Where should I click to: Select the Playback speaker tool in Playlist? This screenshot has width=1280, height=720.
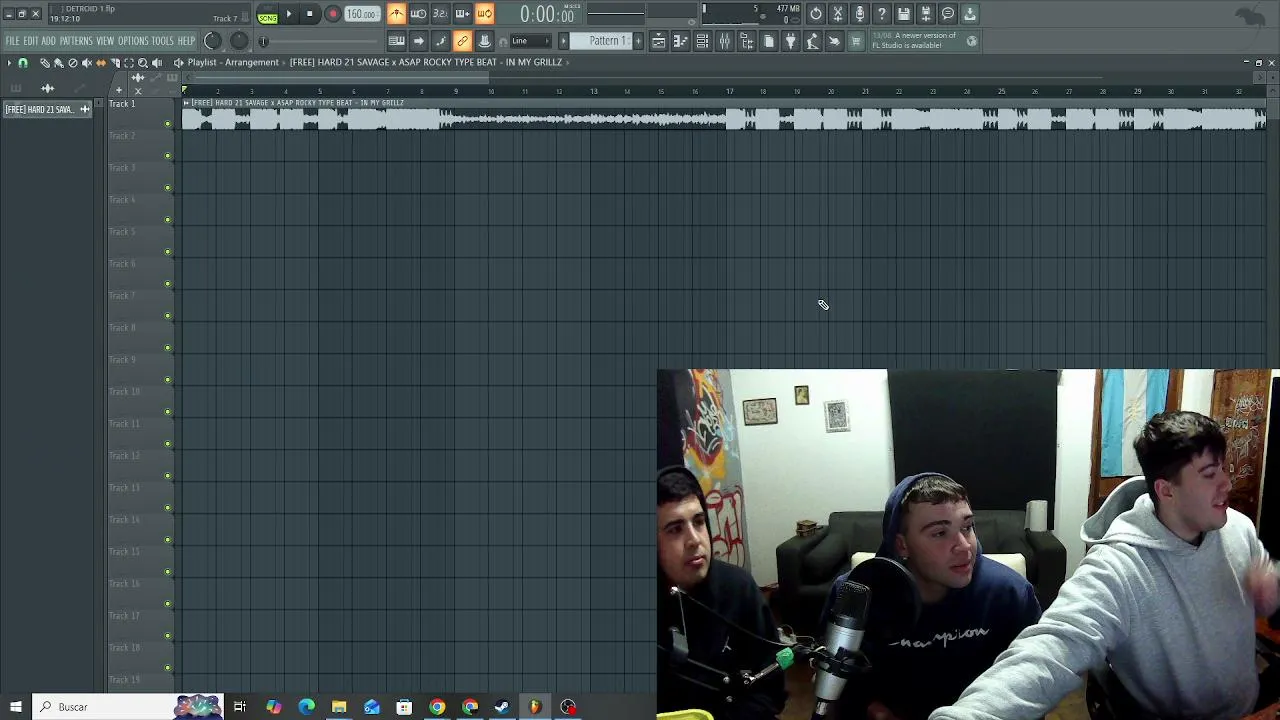[x=157, y=63]
